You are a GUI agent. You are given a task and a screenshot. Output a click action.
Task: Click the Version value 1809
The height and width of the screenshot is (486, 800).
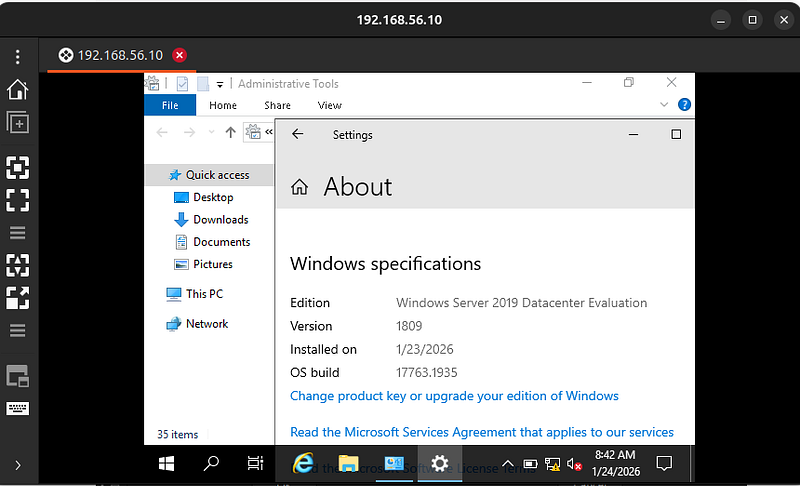[409, 326]
